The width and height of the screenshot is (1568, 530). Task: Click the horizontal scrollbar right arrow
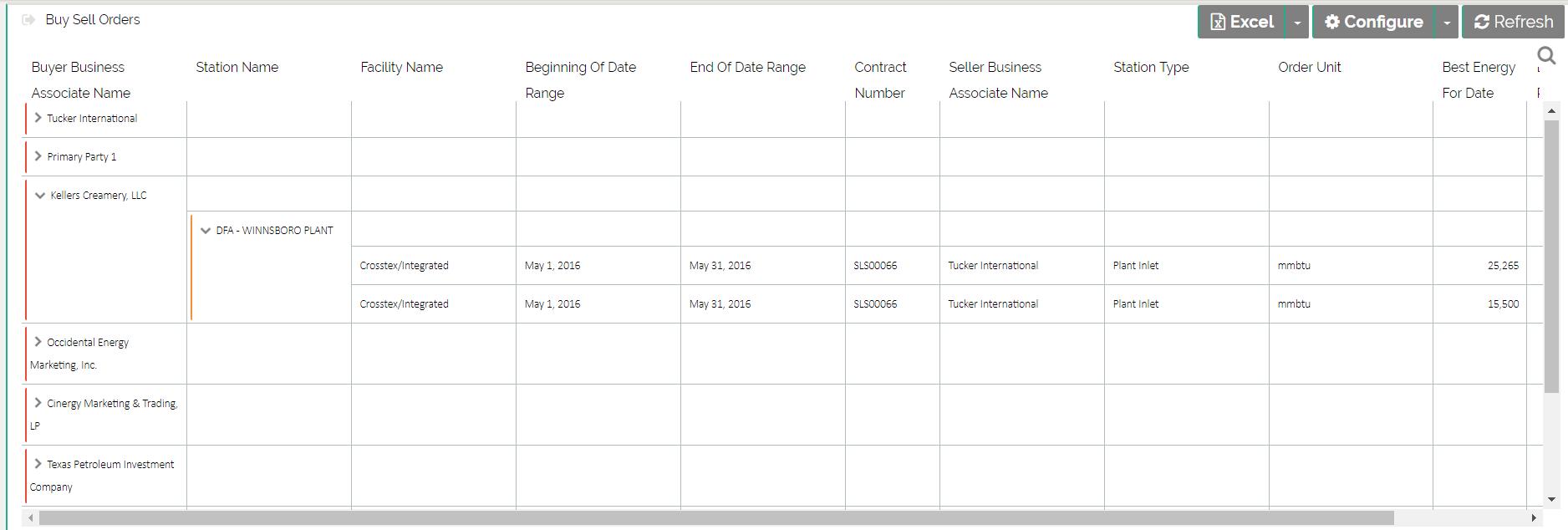(x=1534, y=518)
